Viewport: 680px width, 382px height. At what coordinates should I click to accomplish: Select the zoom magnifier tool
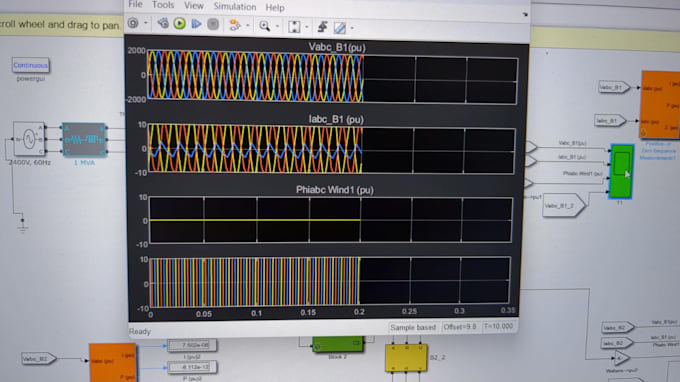pos(264,26)
